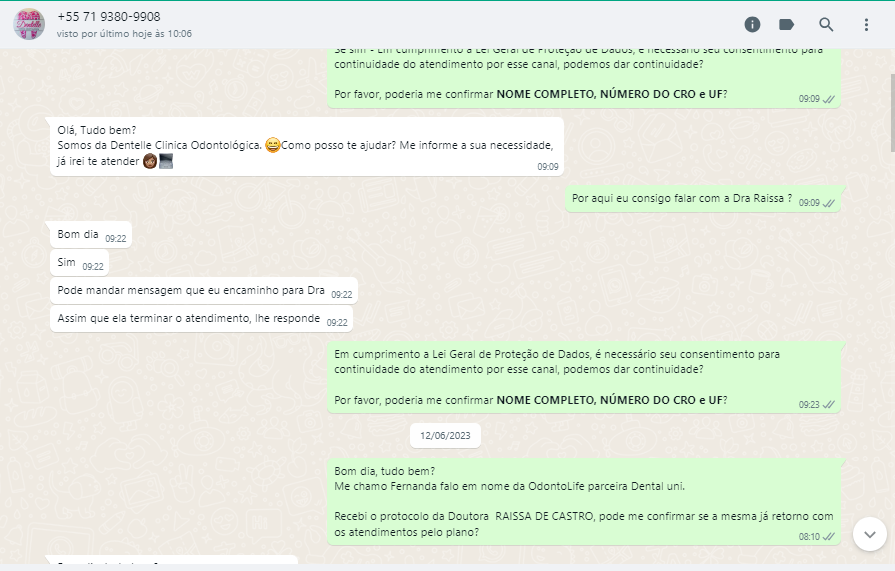This screenshot has height=571, width=895.
Task: Click read receipt checkmarks on Dra Raissa message
Action: [x=829, y=203]
